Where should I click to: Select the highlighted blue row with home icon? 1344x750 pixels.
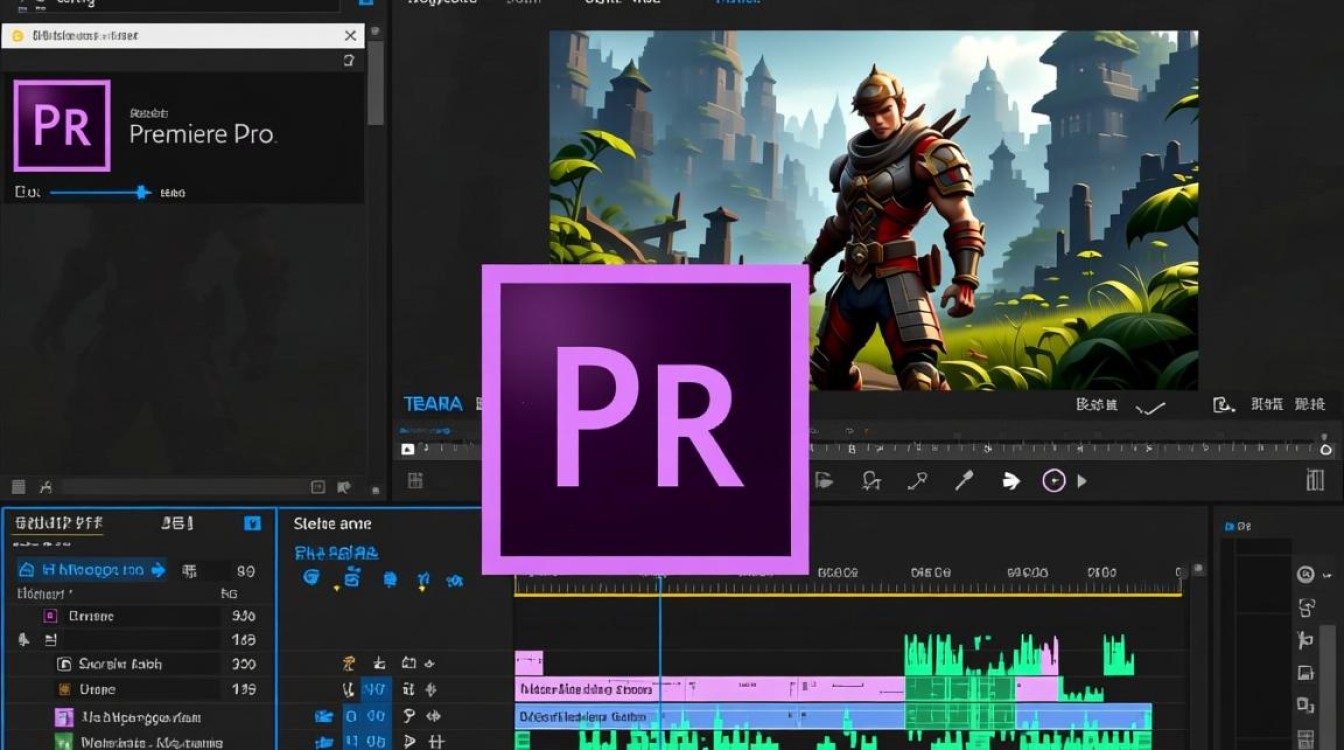pyautogui.click(x=91, y=570)
